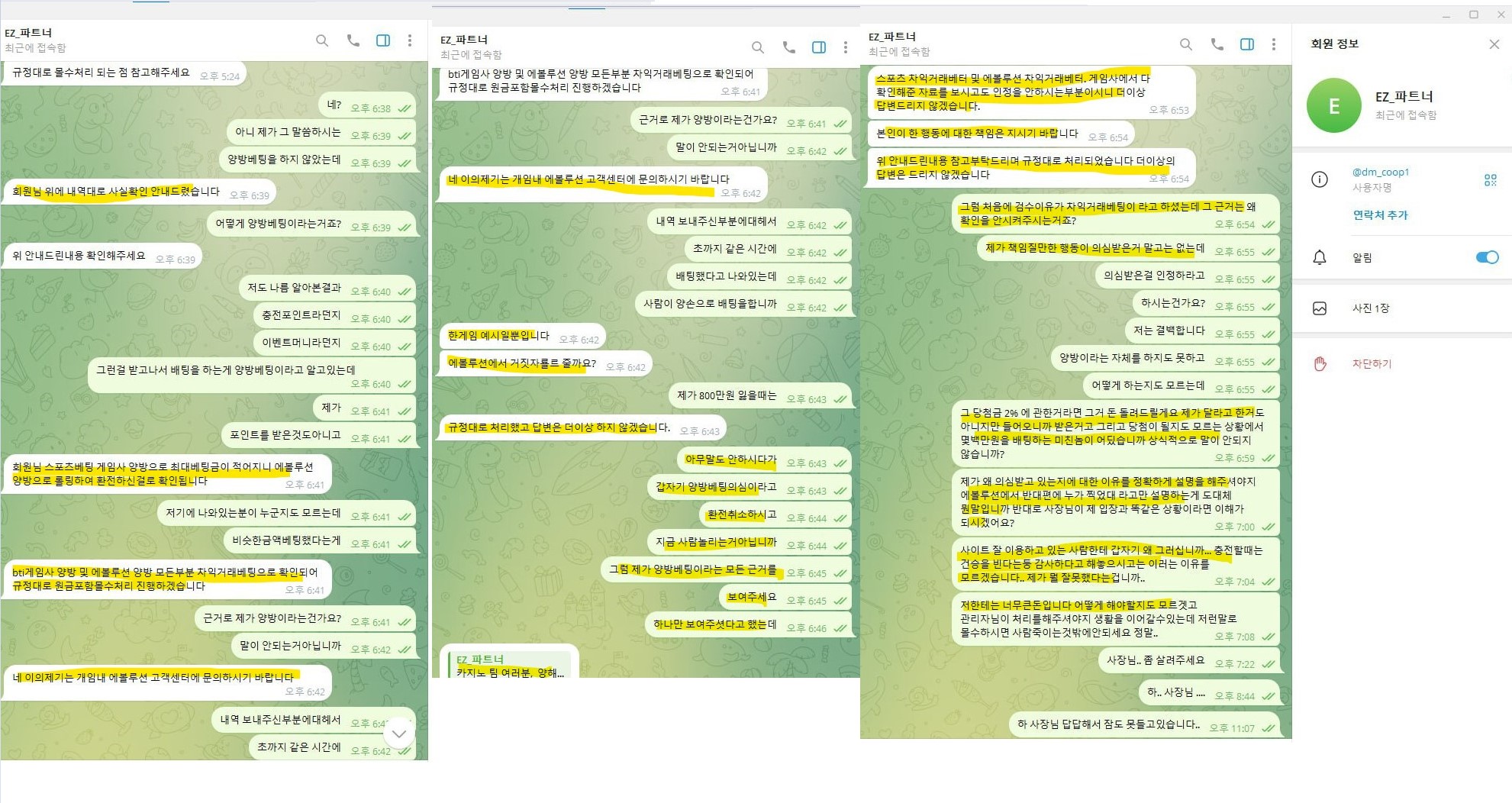
Task: Toggle info panel icon in right chat
Action: point(1247,44)
